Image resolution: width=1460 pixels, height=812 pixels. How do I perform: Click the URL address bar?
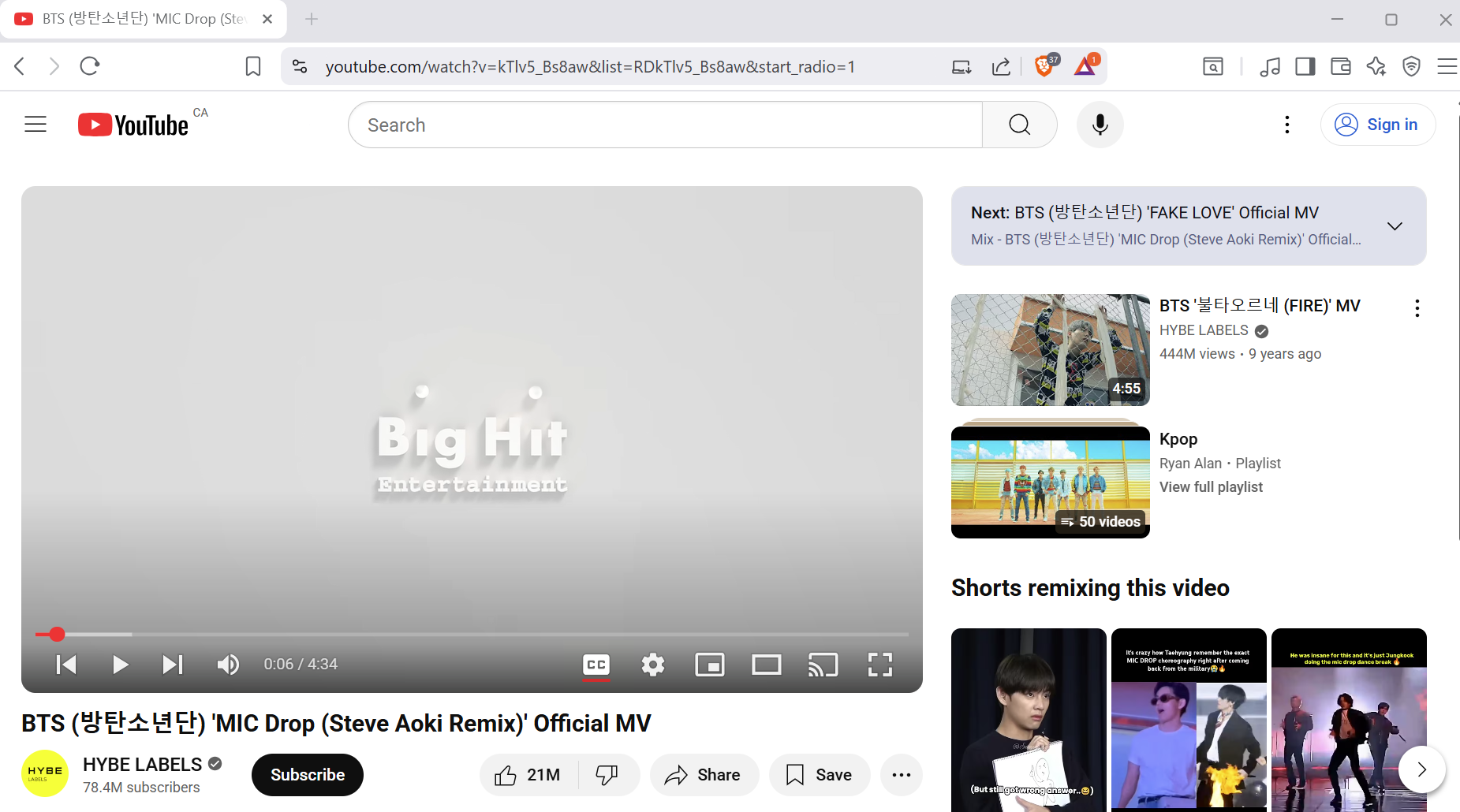coord(590,66)
